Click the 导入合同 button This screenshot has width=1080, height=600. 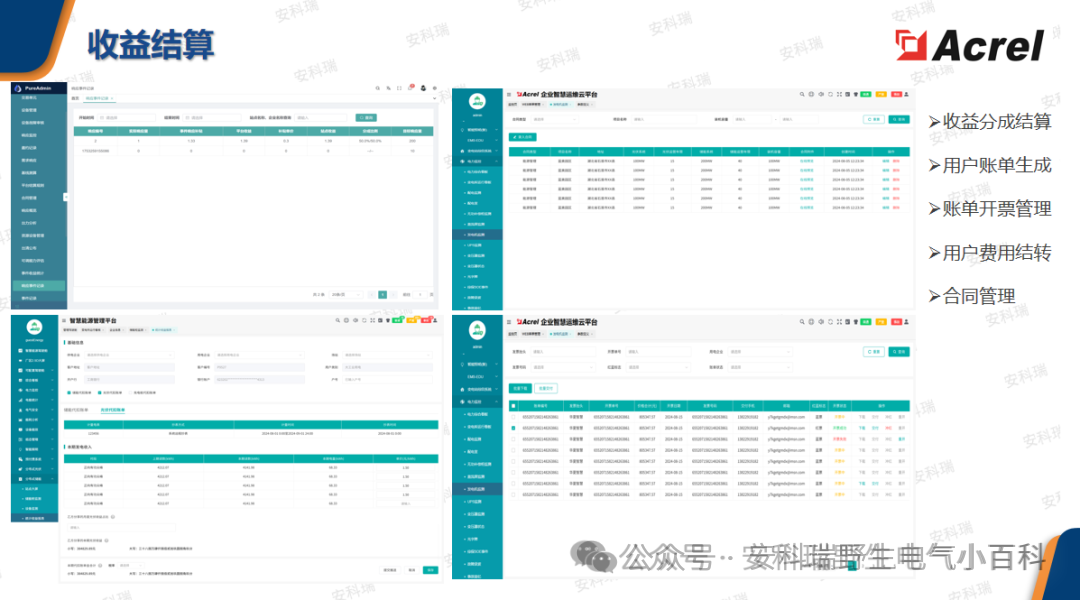(523, 137)
